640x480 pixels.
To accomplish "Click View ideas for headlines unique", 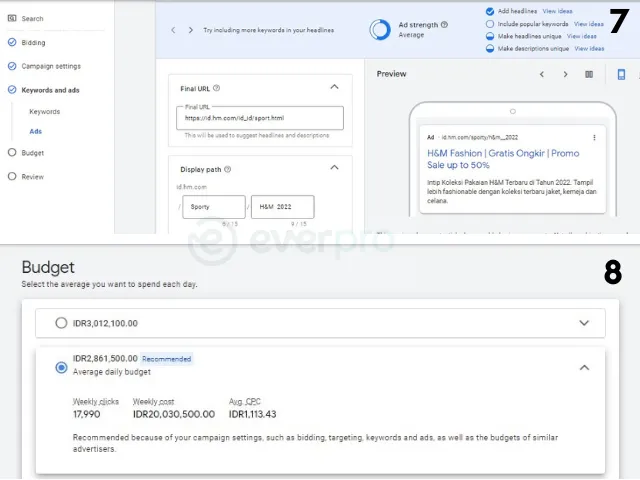I will click(x=581, y=36).
